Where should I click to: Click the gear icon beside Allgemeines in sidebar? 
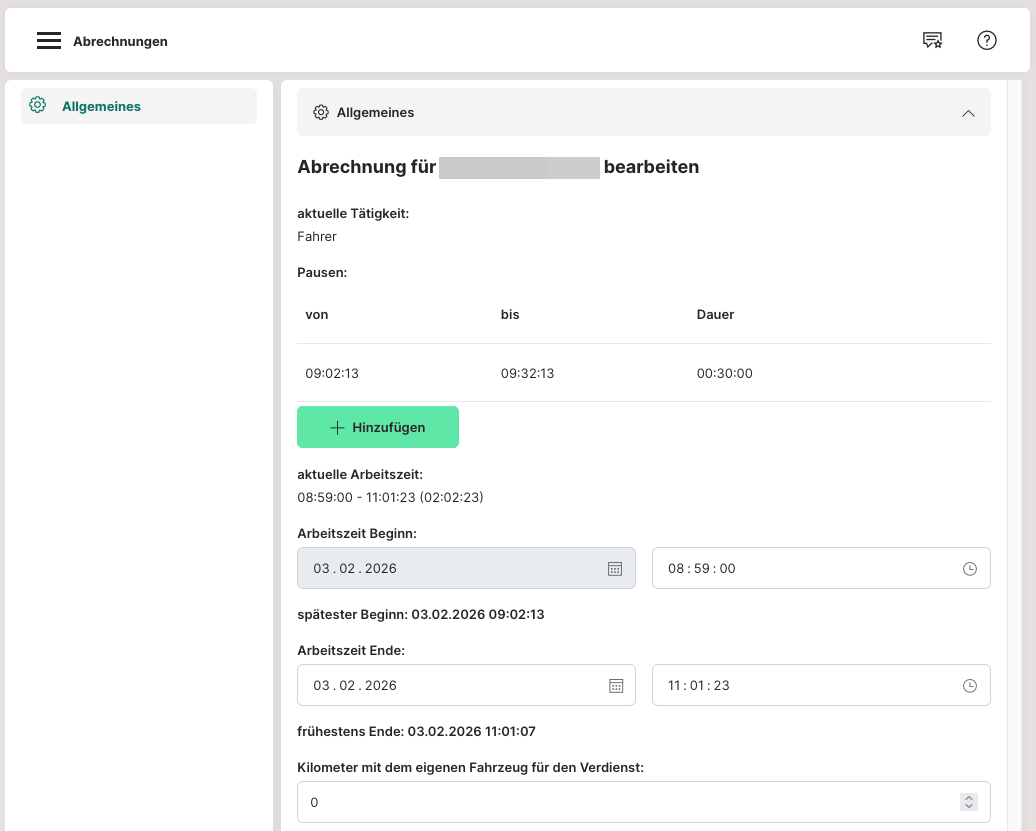tap(38, 105)
